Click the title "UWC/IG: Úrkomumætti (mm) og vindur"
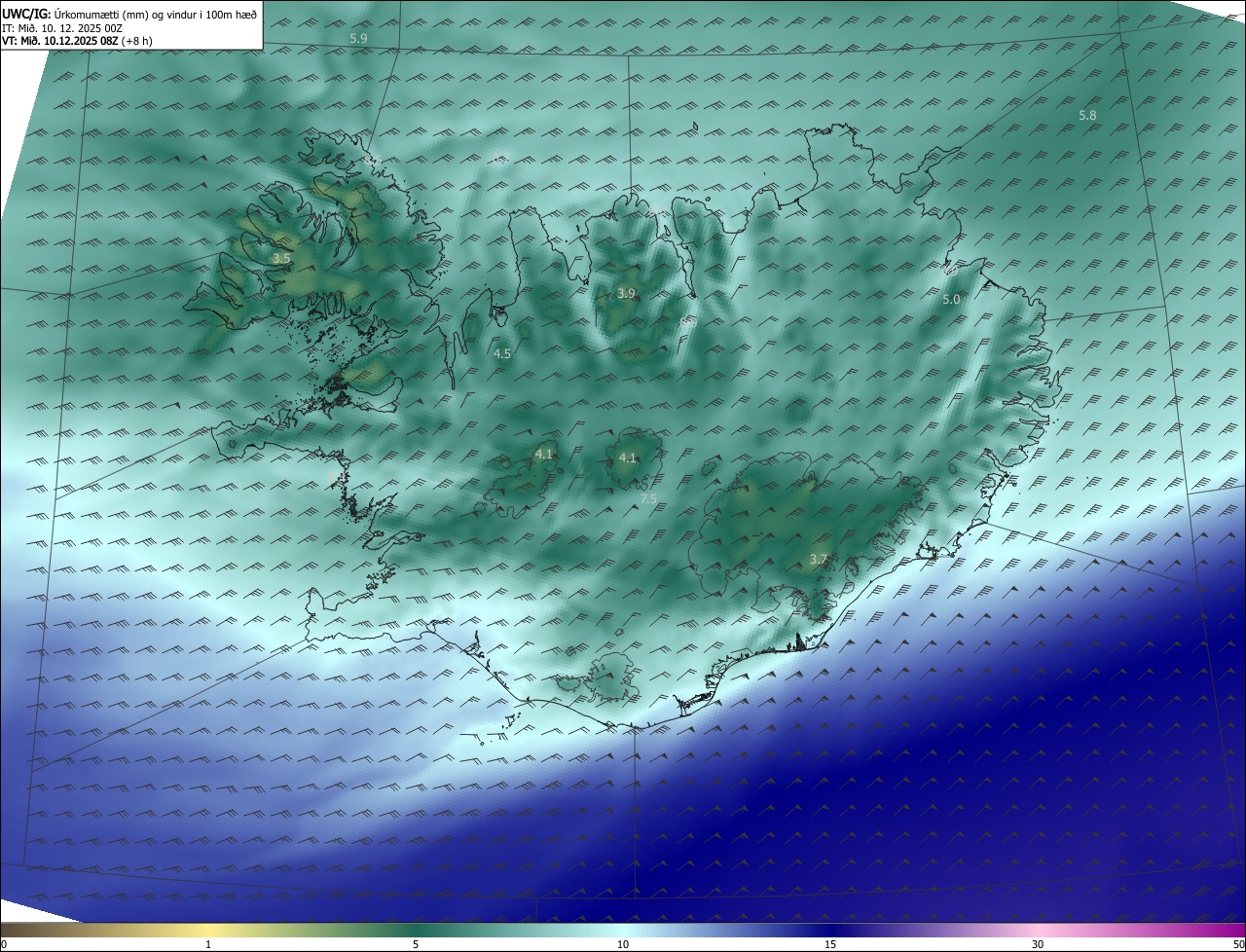This screenshot has height=952, width=1246. point(128,13)
